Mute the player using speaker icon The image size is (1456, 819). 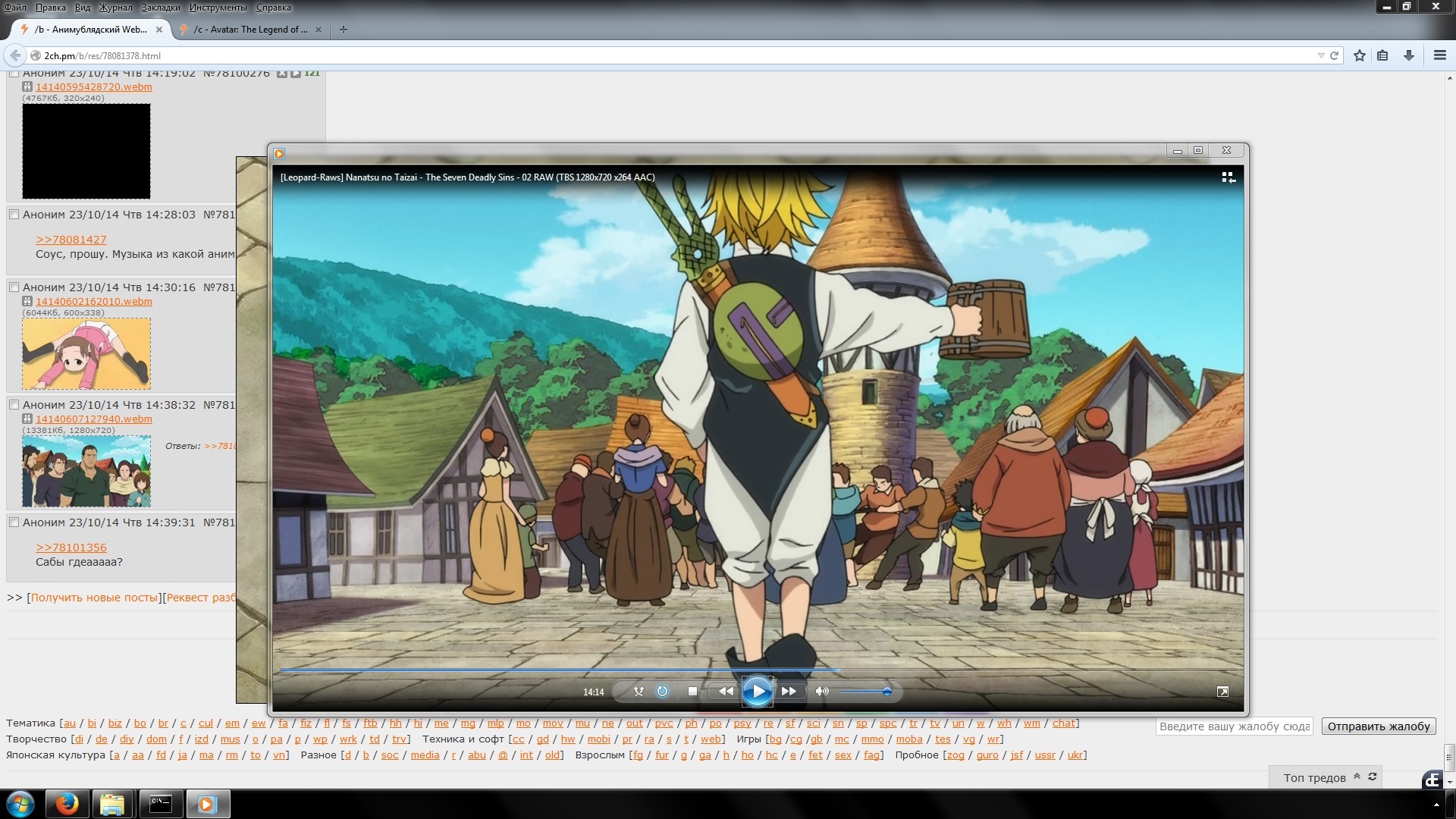click(x=822, y=691)
